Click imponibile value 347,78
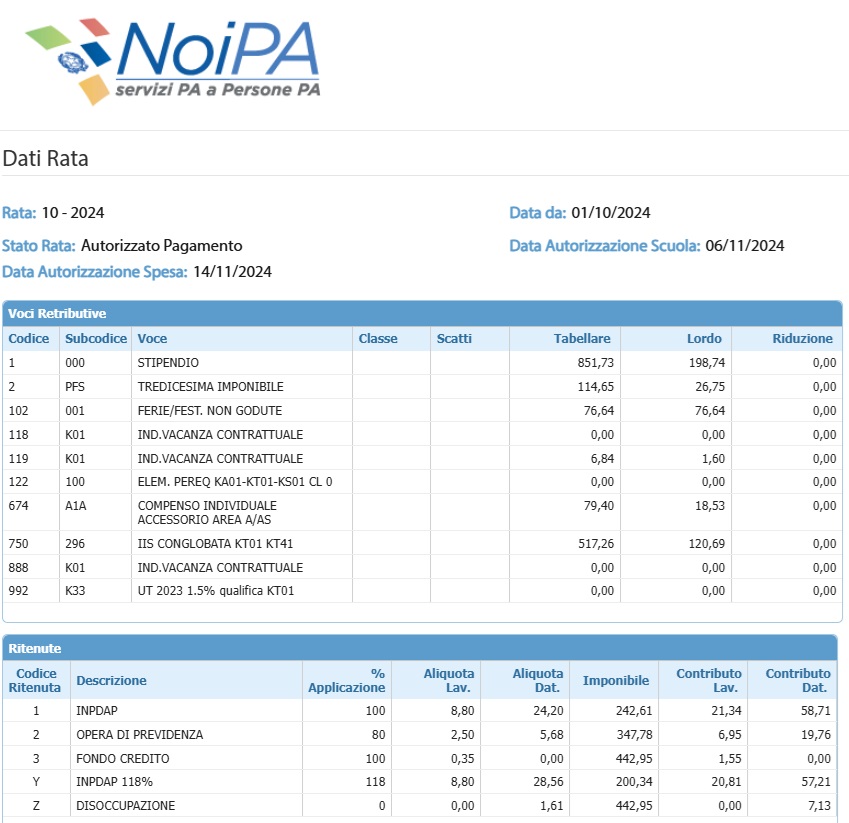Image resolution: width=849 pixels, height=823 pixels. click(x=634, y=735)
